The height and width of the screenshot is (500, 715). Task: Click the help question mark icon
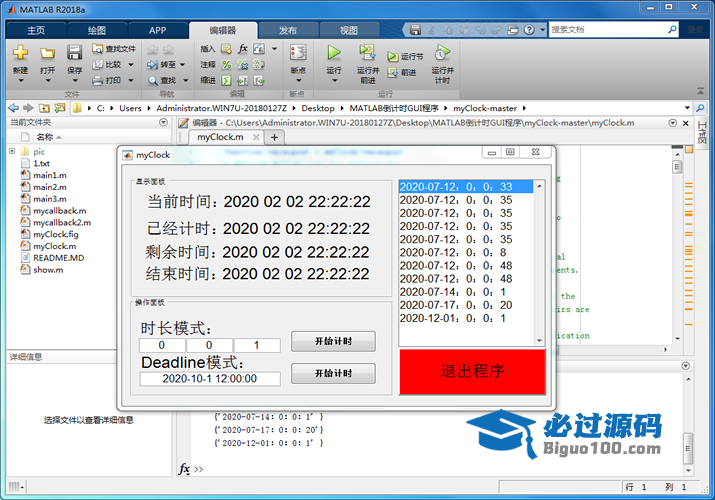click(x=529, y=30)
